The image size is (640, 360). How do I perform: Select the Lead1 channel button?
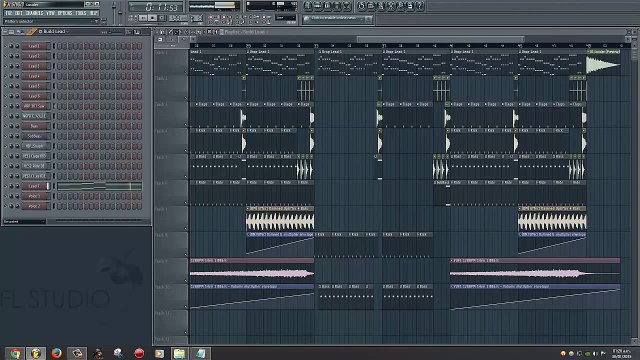[x=36, y=46]
